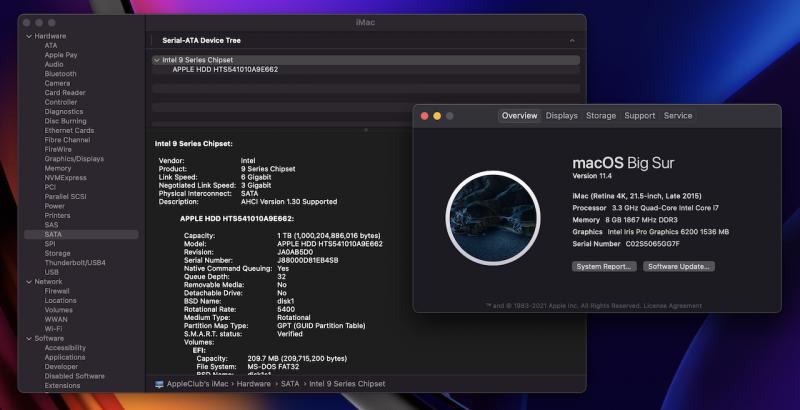Click the macOS Big Sur wallpaper logo

(493, 218)
